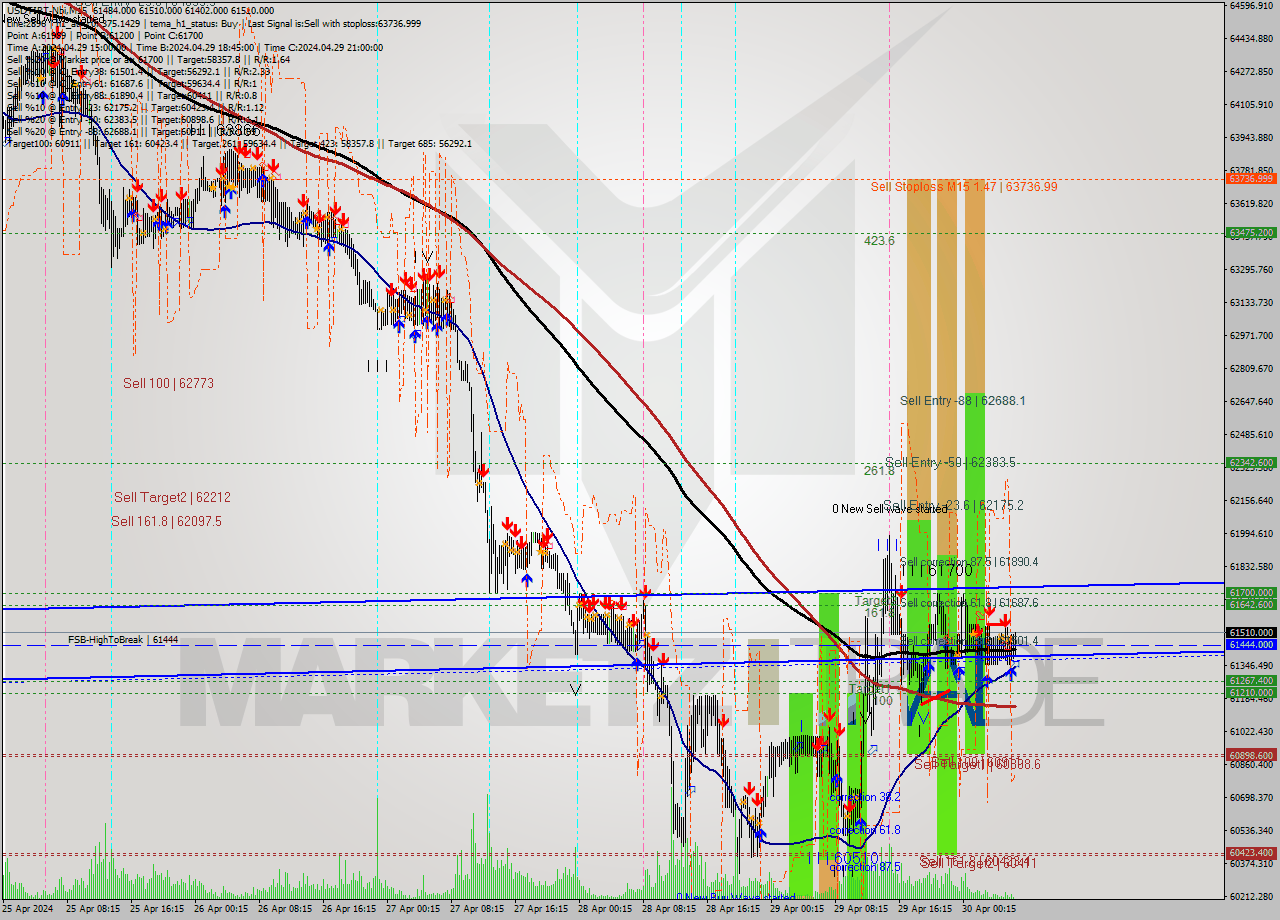
Task: Select the 'Sell correction 87.5 | 61890.4' label
Action: click(969, 562)
